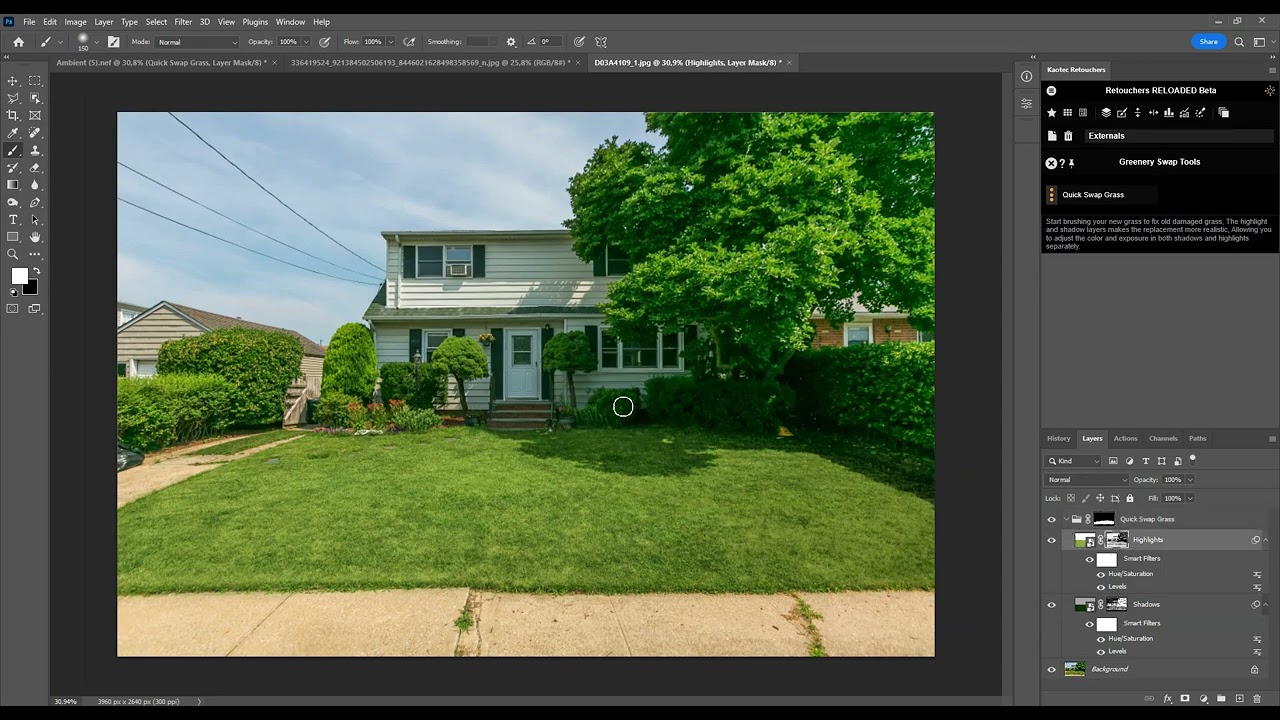This screenshot has width=1280, height=720.
Task: Click the brush angle input field
Action: [548, 42]
